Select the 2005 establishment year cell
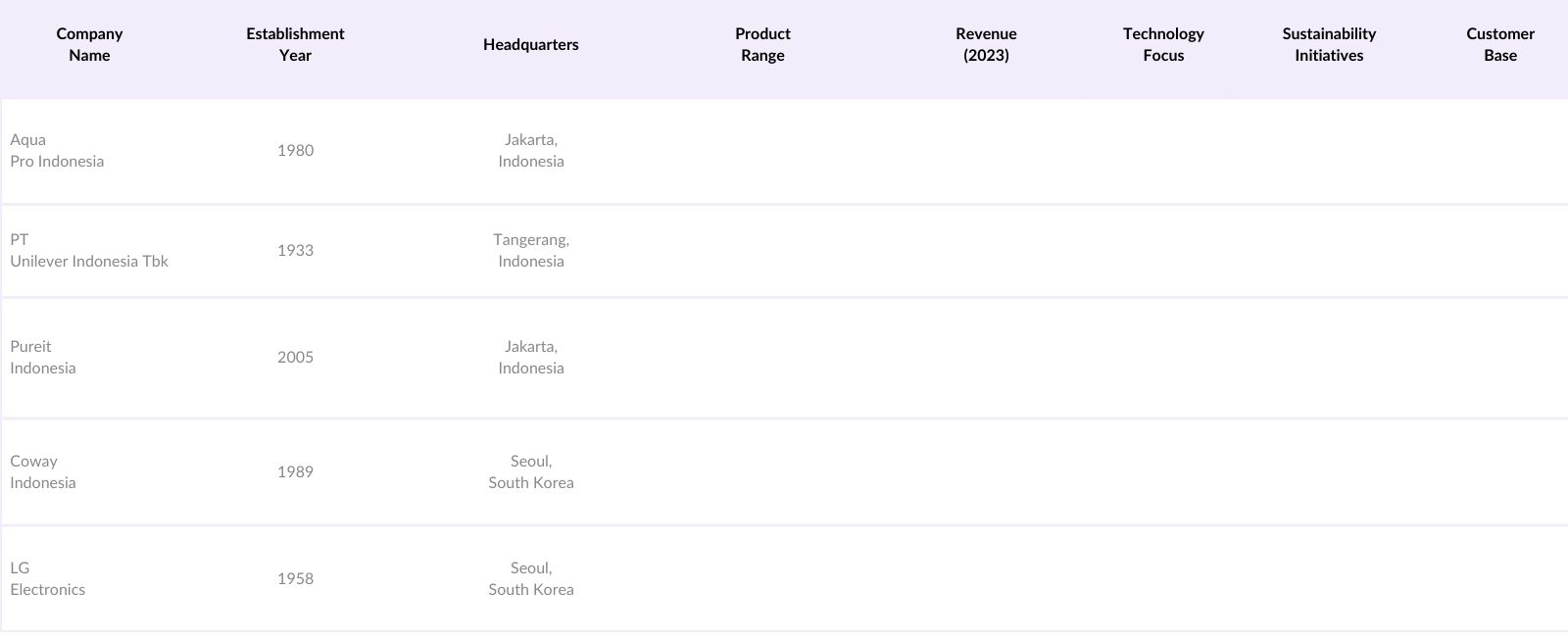Screen dimensions: 1568x640 tap(295, 358)
